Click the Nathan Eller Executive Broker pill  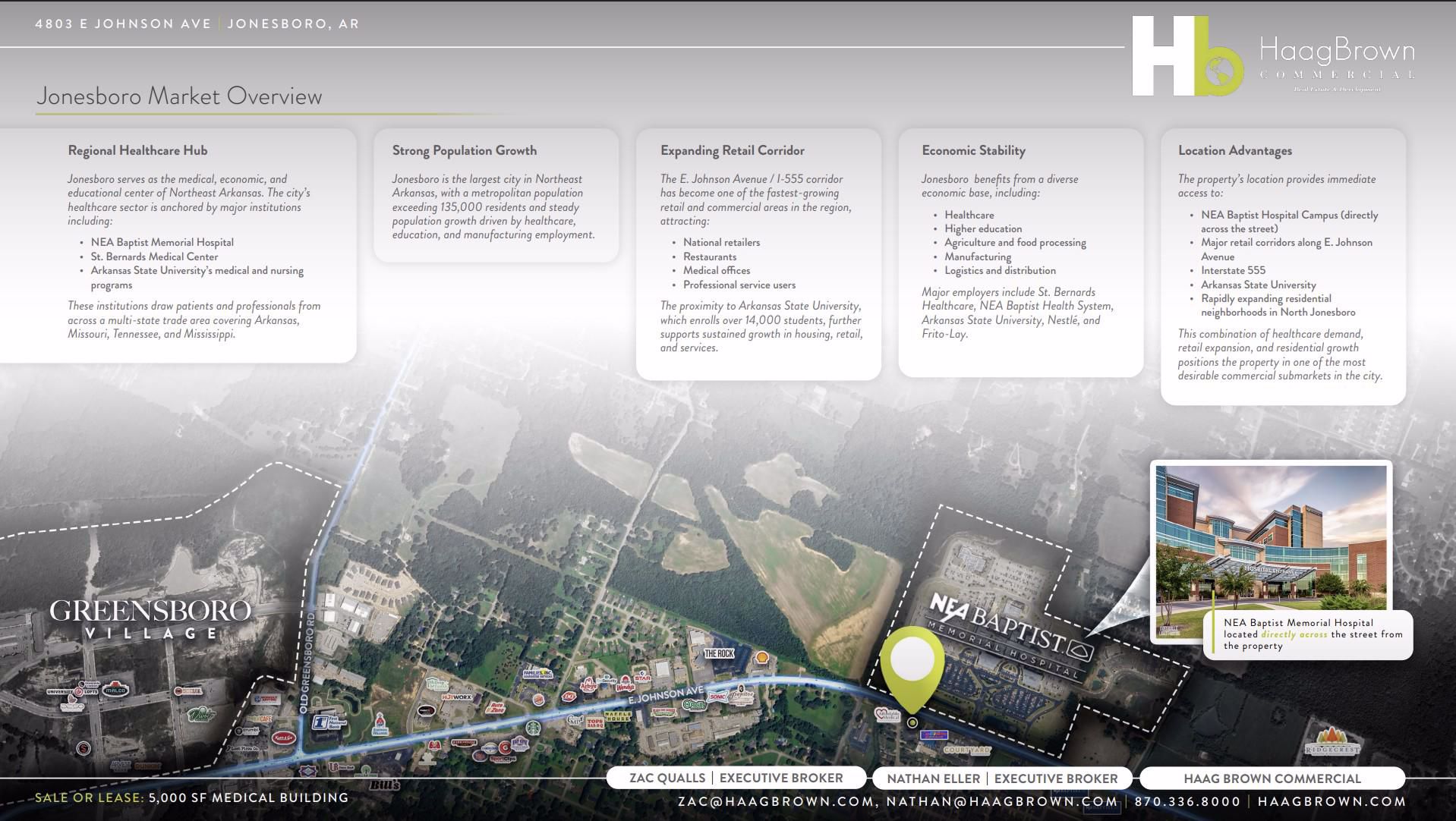pyautogui.click(x=1002, y=779)
